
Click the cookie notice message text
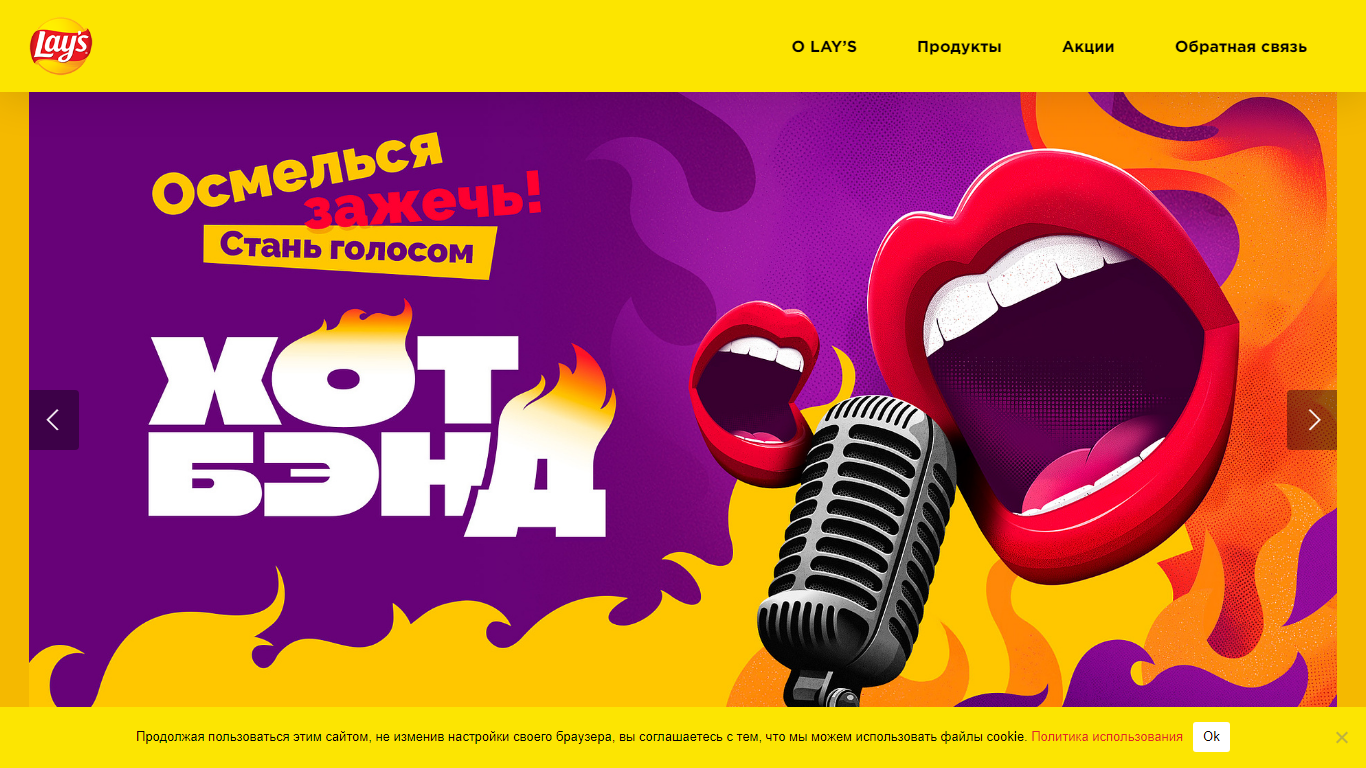[x=581, y=737]
